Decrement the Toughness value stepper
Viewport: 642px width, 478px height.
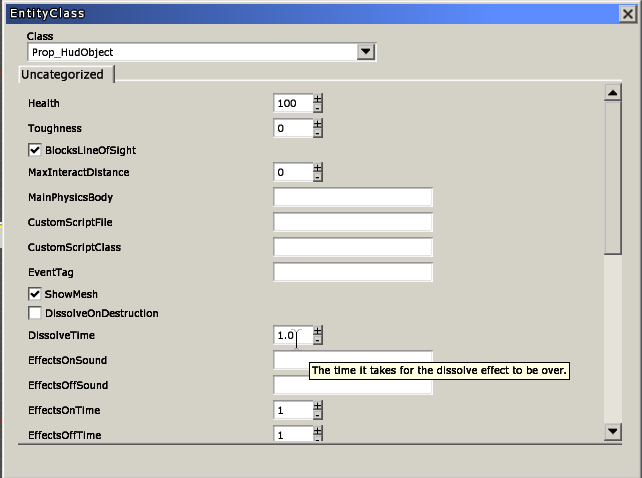[318, 133]
